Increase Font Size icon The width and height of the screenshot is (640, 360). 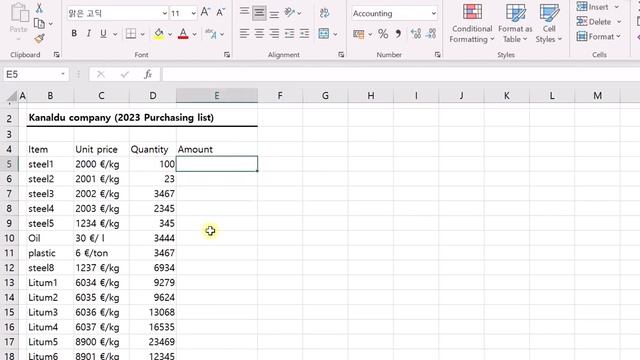coord(205,13)
